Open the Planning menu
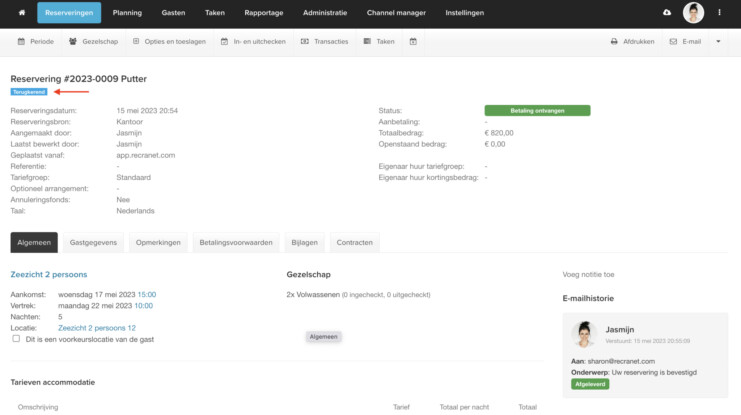This screenshot has width=741, height=415. [x=127, y=13]
